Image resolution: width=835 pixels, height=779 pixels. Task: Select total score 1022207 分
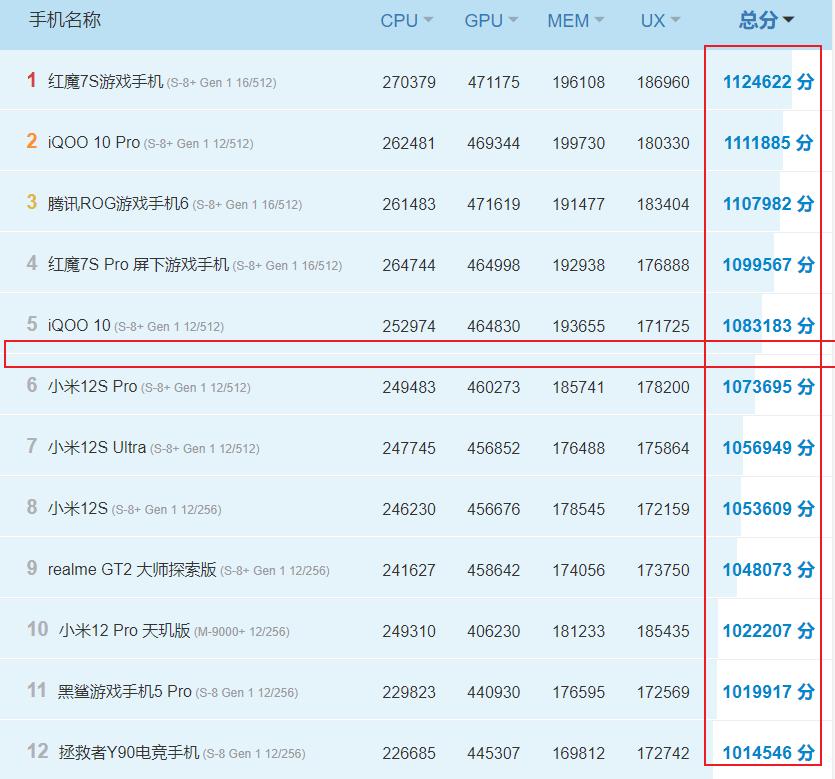coord(768,631)
